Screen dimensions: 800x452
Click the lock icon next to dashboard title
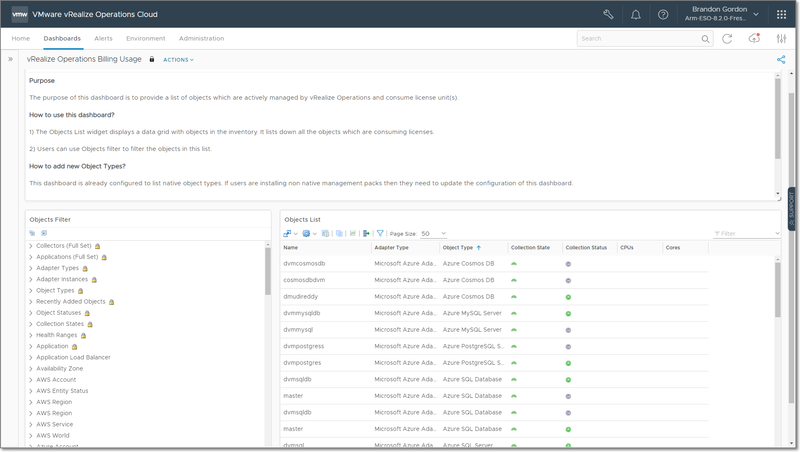[152, 59]
